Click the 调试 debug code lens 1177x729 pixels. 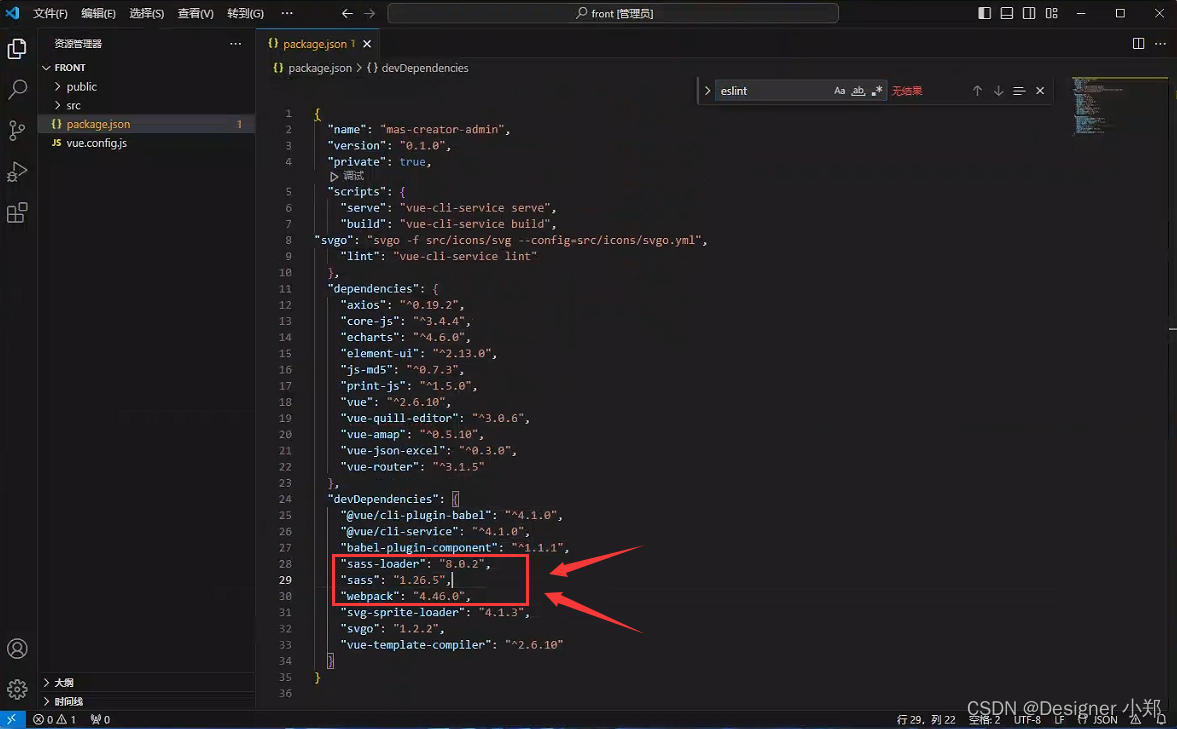[x=347, y=176]
